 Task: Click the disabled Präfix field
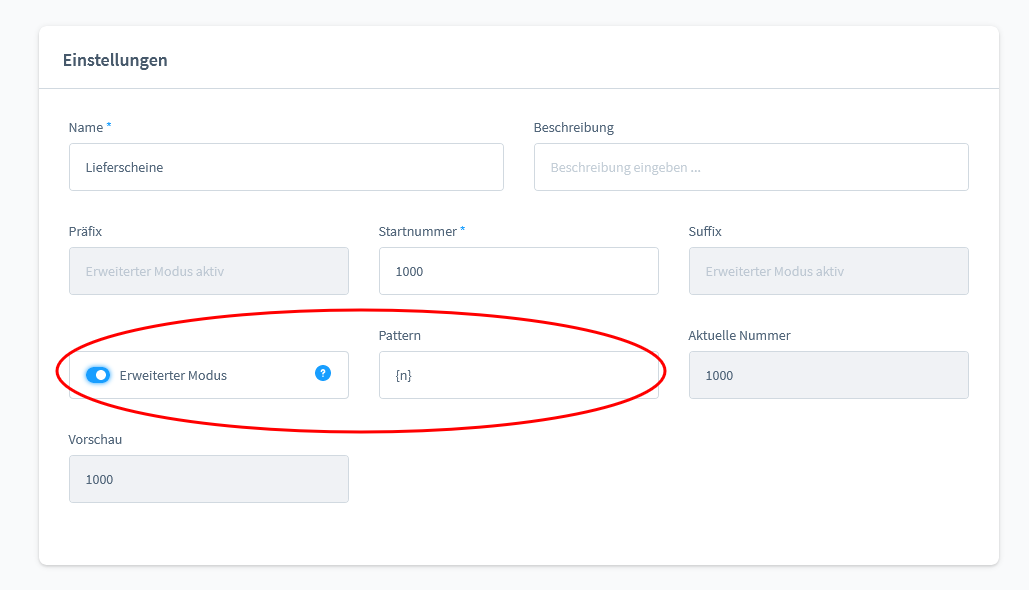[209, 271]
